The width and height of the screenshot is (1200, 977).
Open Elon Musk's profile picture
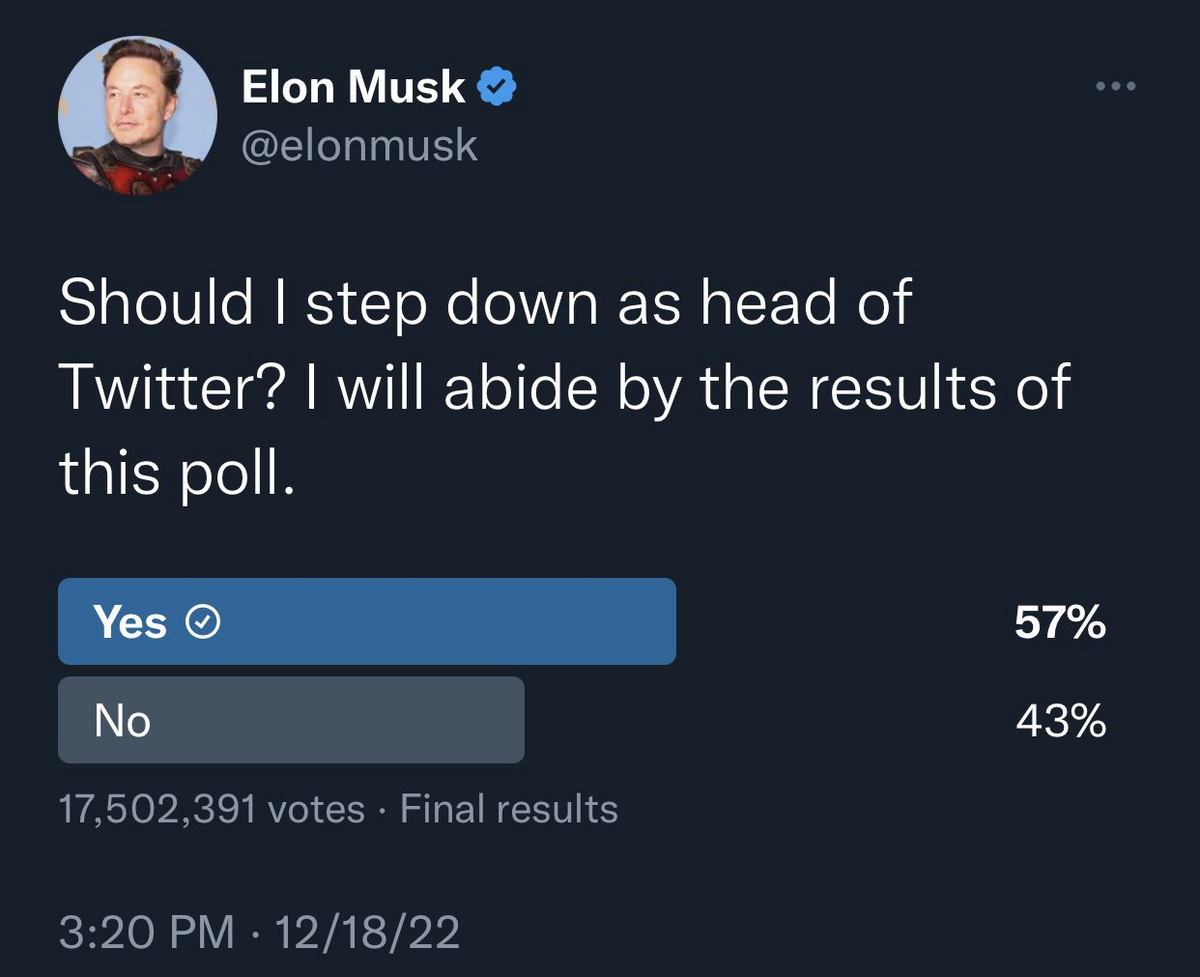pos(137,116)
